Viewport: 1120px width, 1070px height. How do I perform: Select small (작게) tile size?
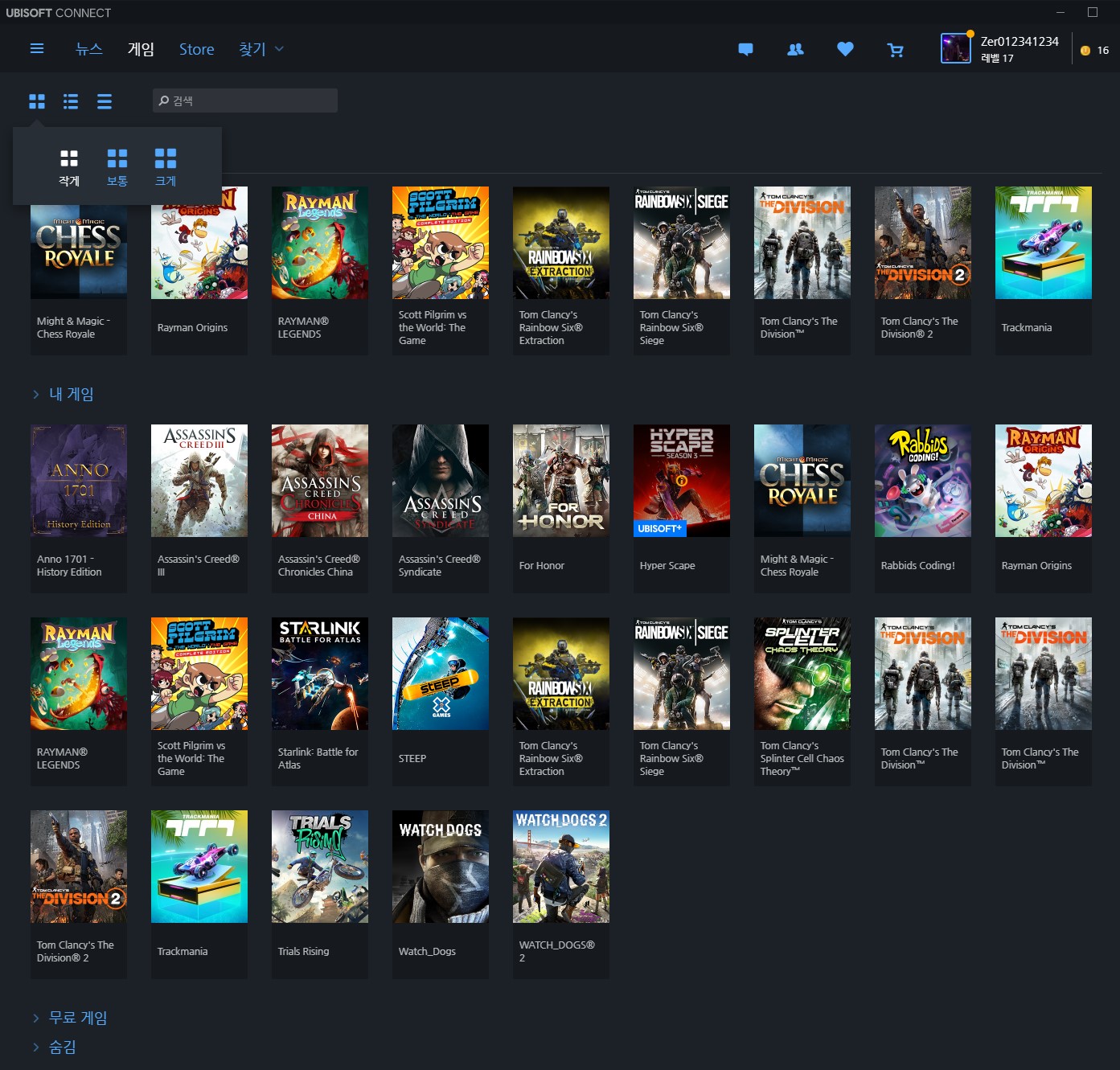tap(69, 167)
